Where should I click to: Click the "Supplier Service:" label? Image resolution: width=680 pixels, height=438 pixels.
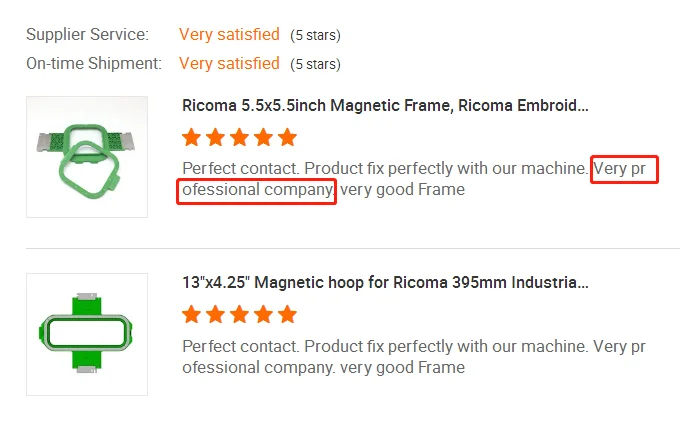(87, 35)
